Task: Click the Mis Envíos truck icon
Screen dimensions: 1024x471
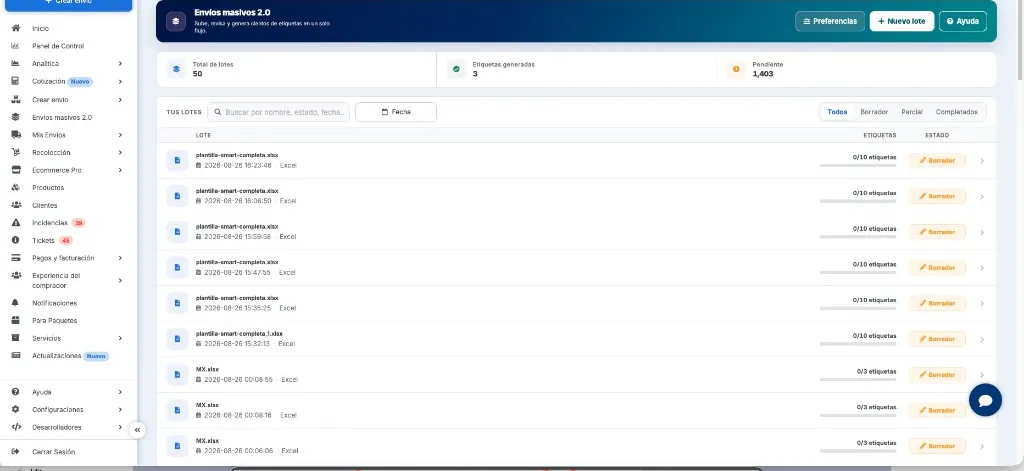Action: pyautogui.click(x=16, y=135)
